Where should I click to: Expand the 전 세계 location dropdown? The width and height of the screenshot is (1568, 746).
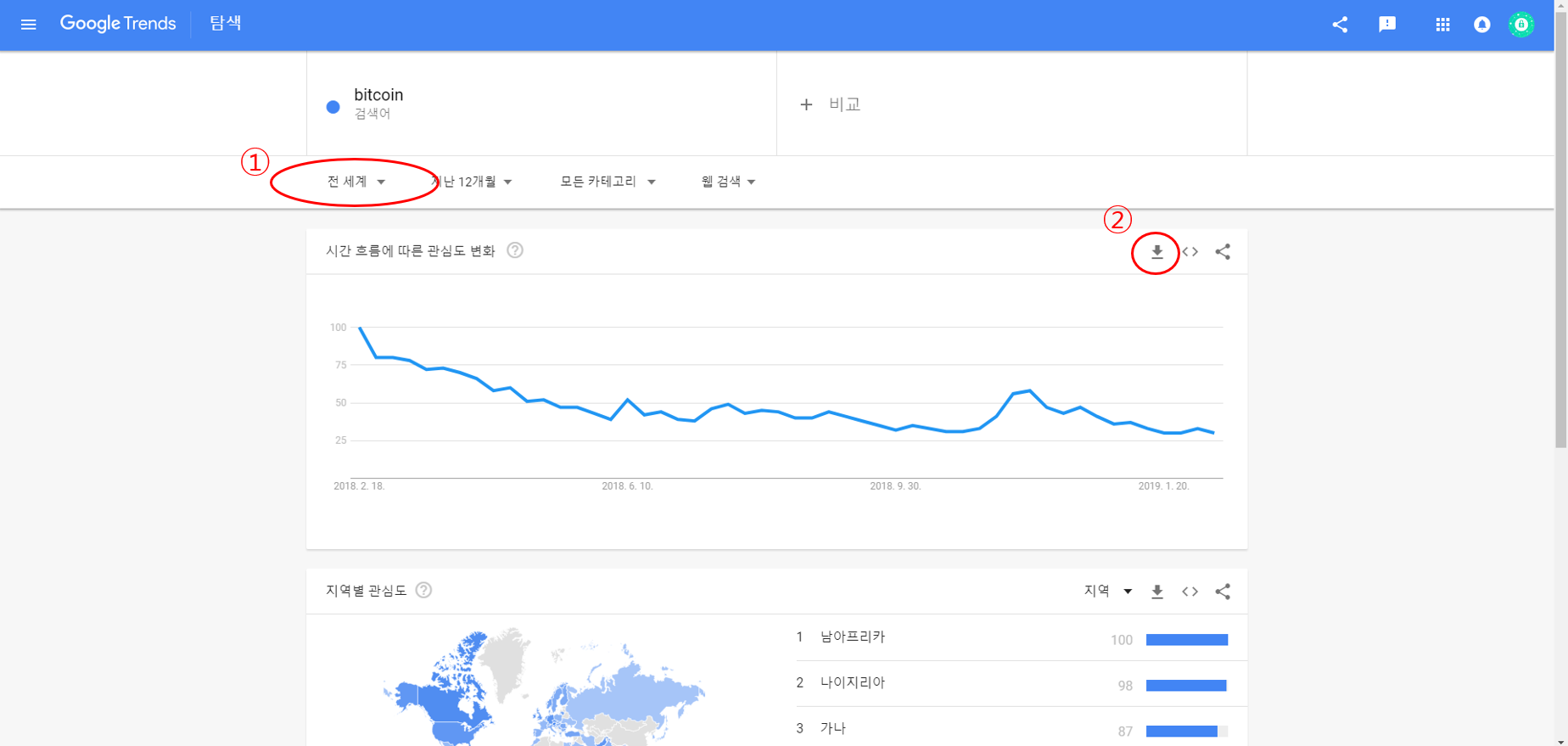[x=356, y=182]
